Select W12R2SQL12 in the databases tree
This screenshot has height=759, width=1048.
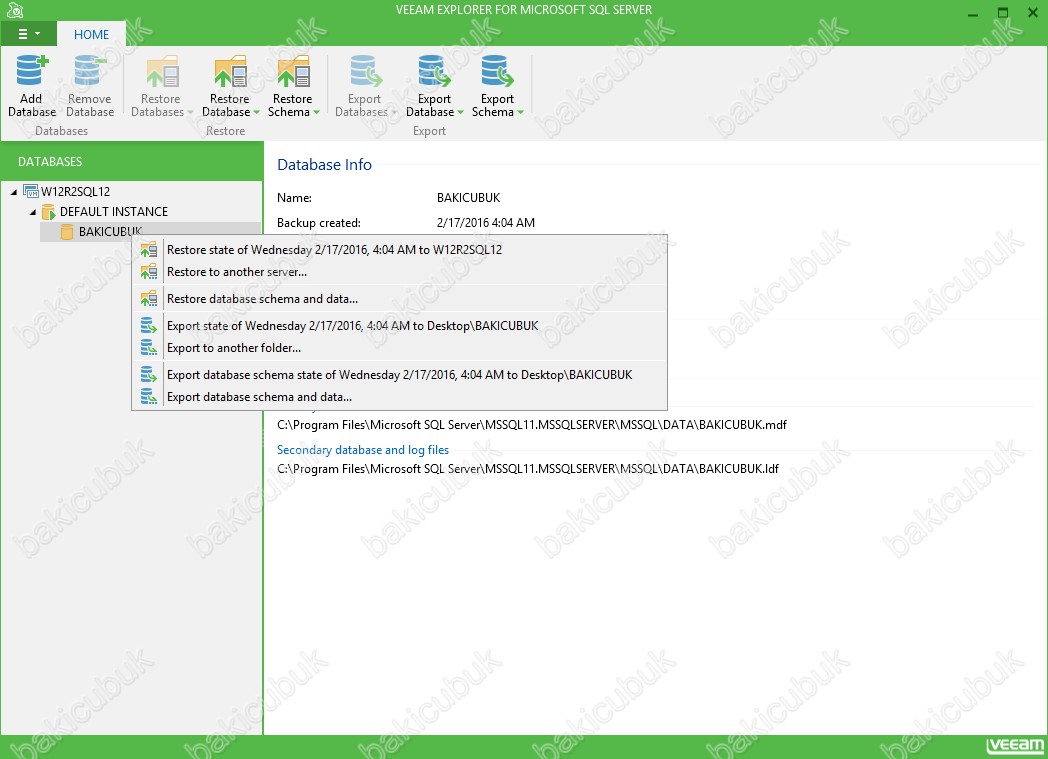[x=76, y=192]
